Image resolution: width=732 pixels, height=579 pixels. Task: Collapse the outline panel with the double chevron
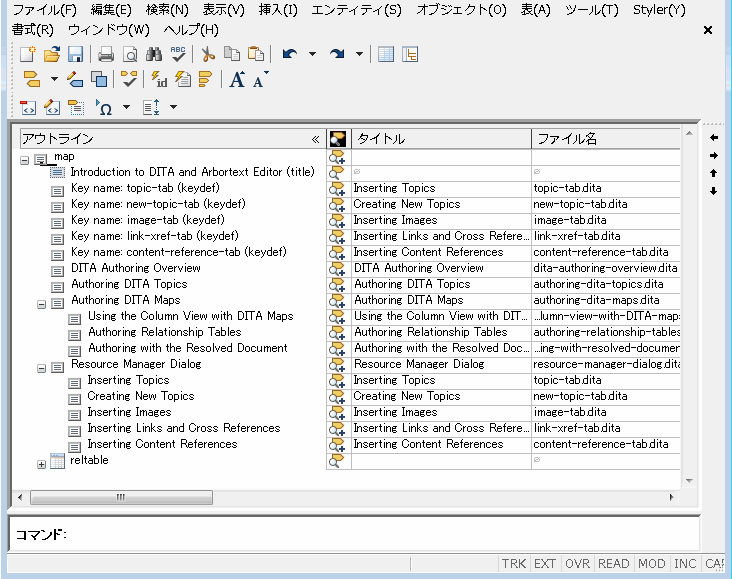coord(316,139)
